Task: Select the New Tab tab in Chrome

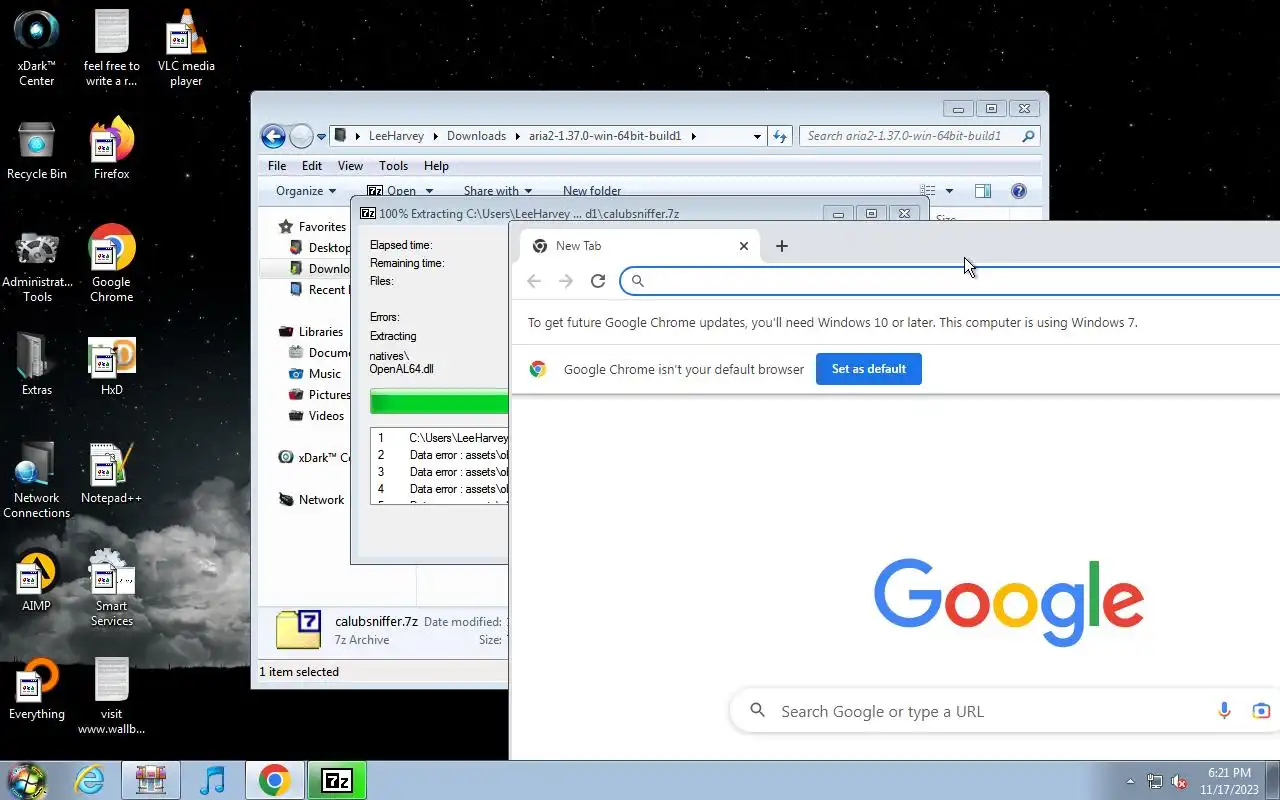Action: tap(640, 246)
